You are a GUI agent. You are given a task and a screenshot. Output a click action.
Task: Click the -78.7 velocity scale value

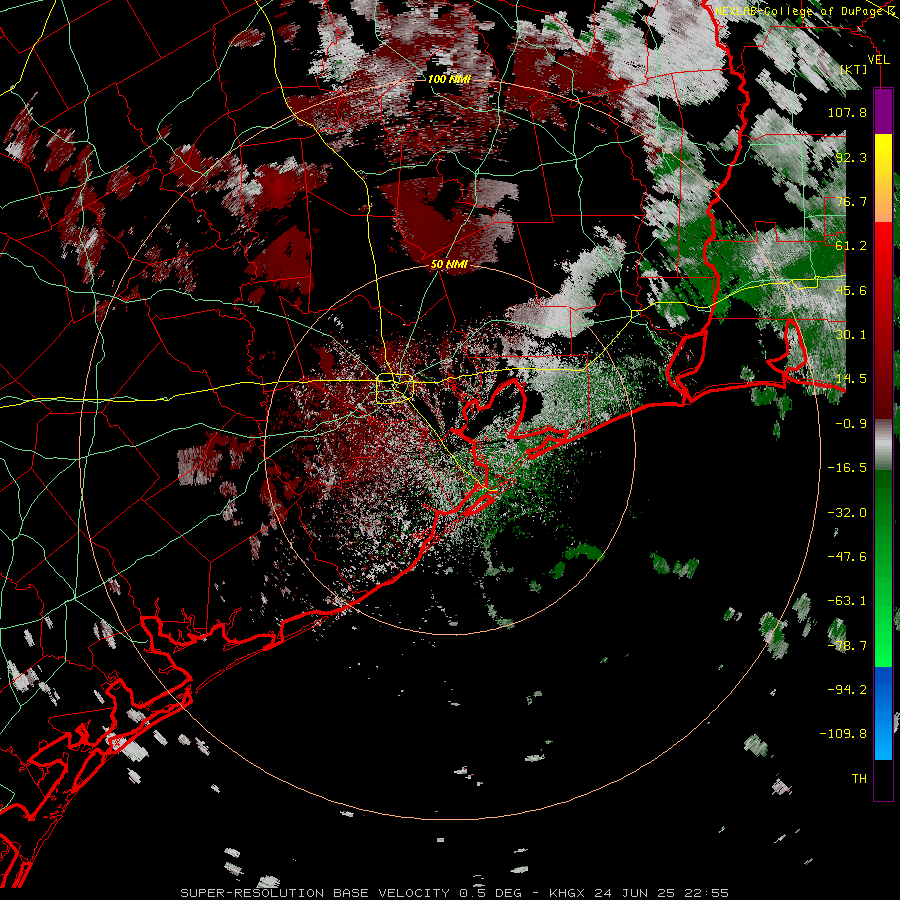(x=847, y=646)
